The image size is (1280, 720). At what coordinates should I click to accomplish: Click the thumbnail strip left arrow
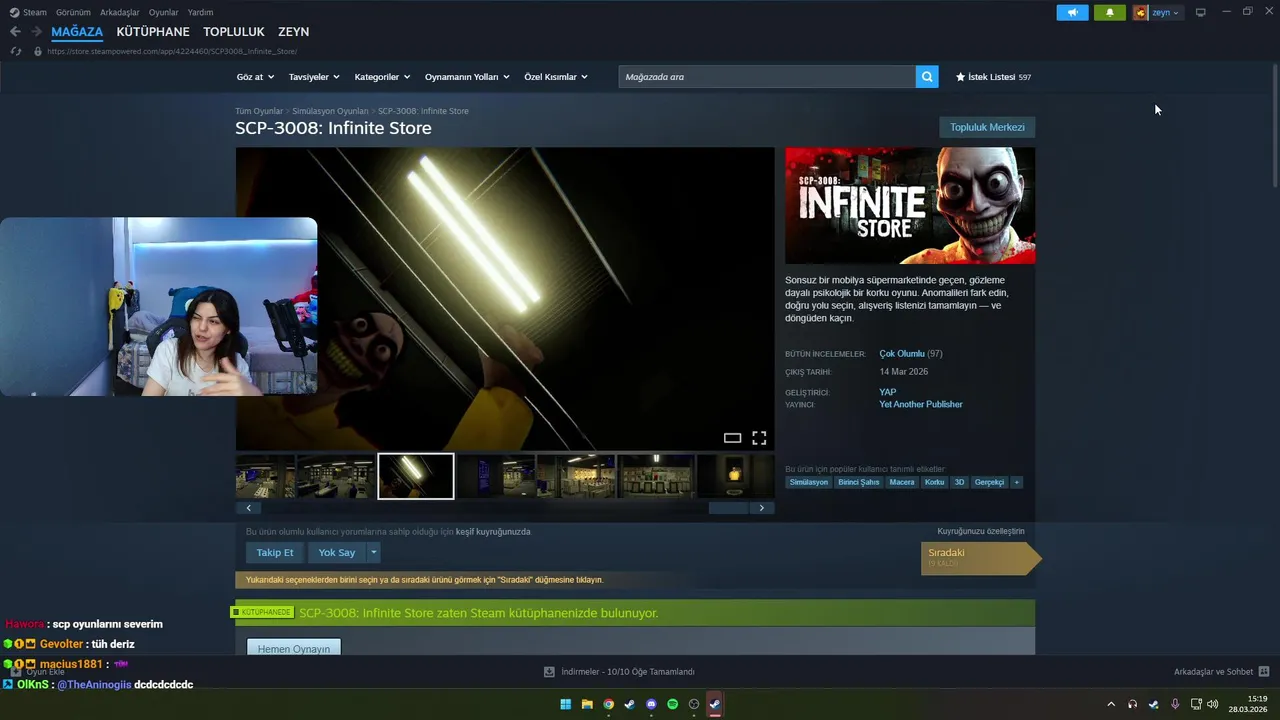249,508
